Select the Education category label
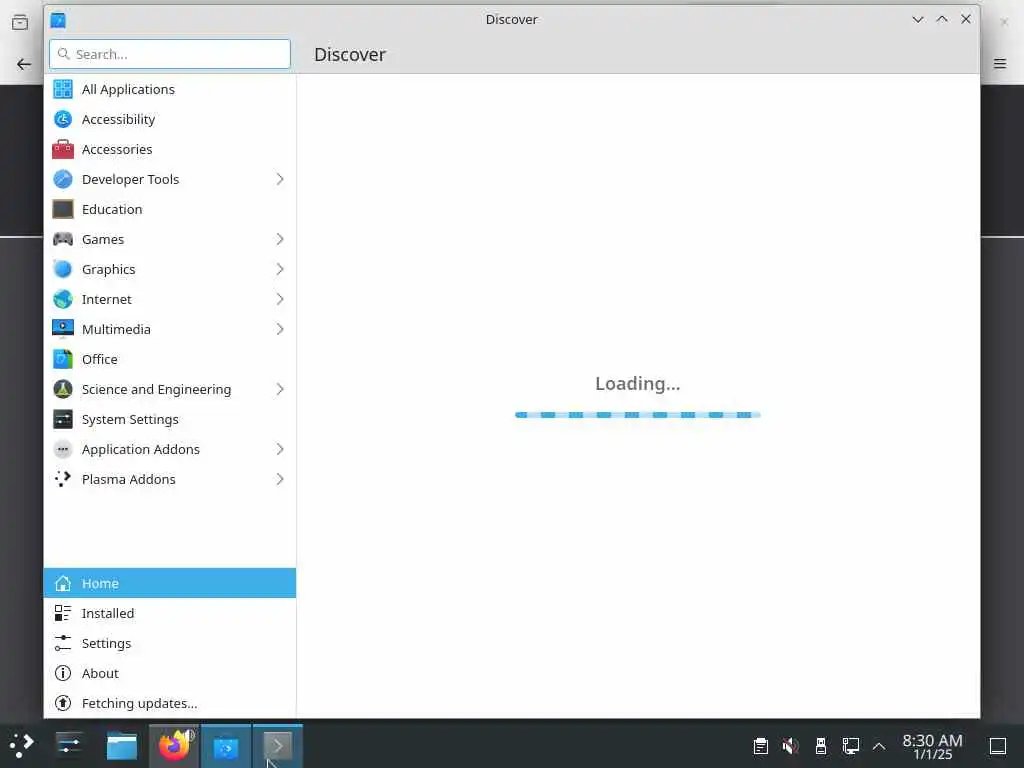 pos(112,210)
